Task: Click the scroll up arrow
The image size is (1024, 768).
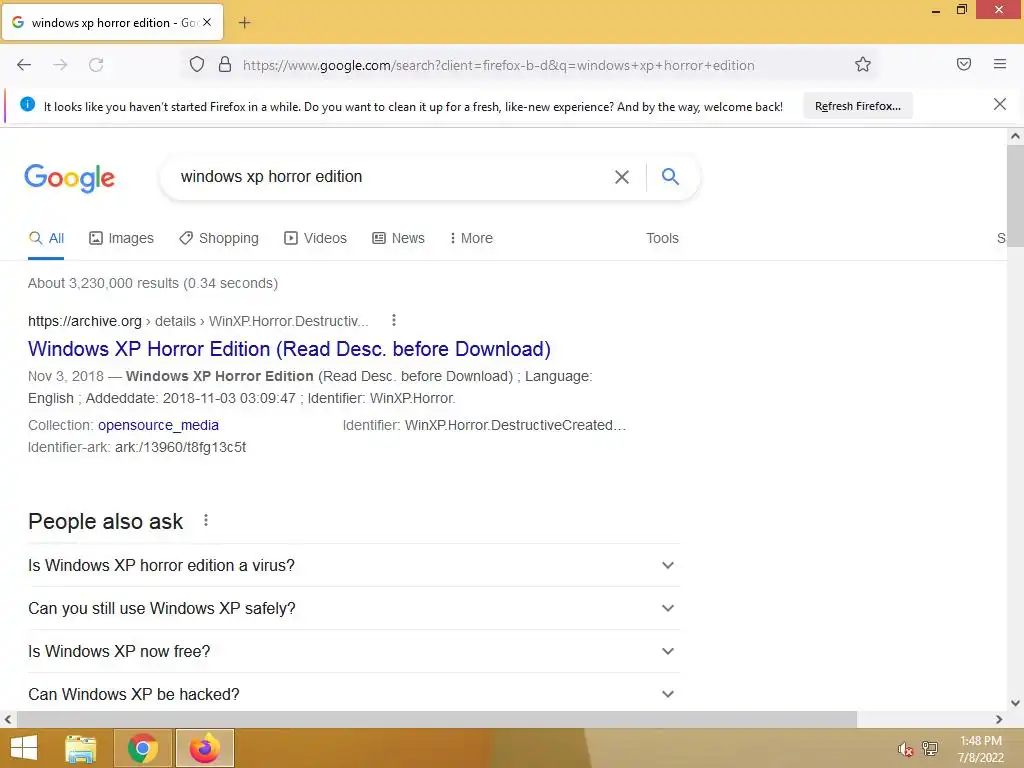Action: pos(1015,136)
